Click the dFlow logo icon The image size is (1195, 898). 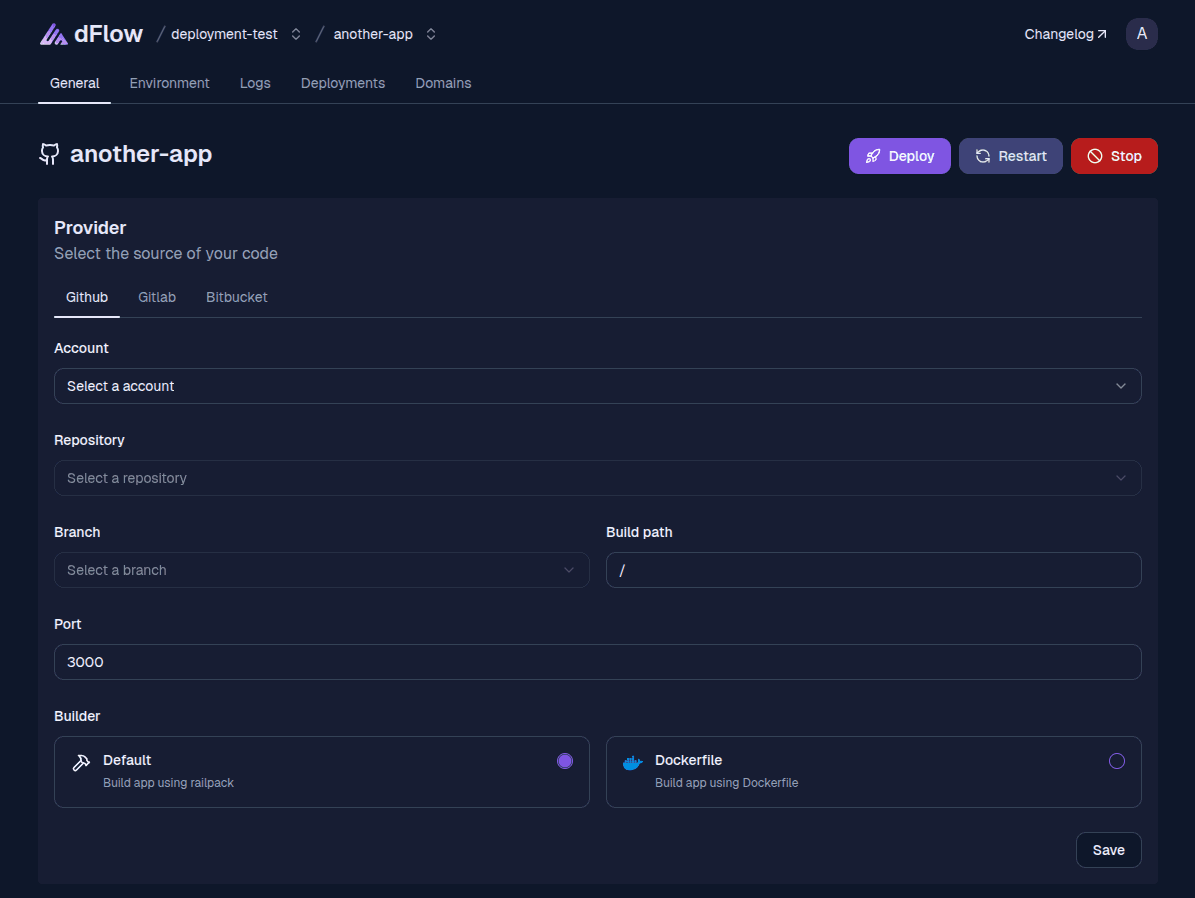pyautogui.click(x=54, y=34)
